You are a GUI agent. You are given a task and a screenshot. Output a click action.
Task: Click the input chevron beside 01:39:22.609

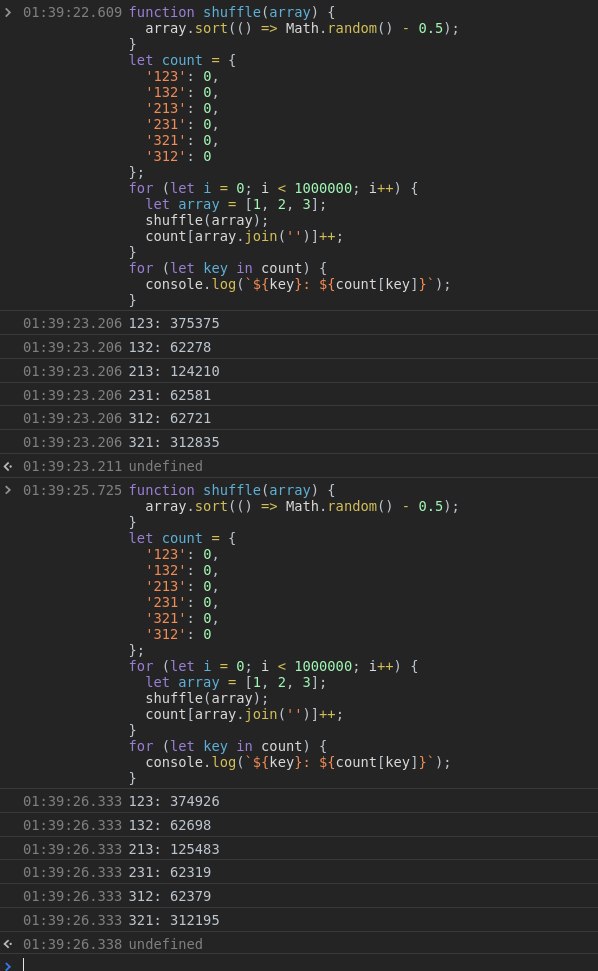(x=7, y=12)
